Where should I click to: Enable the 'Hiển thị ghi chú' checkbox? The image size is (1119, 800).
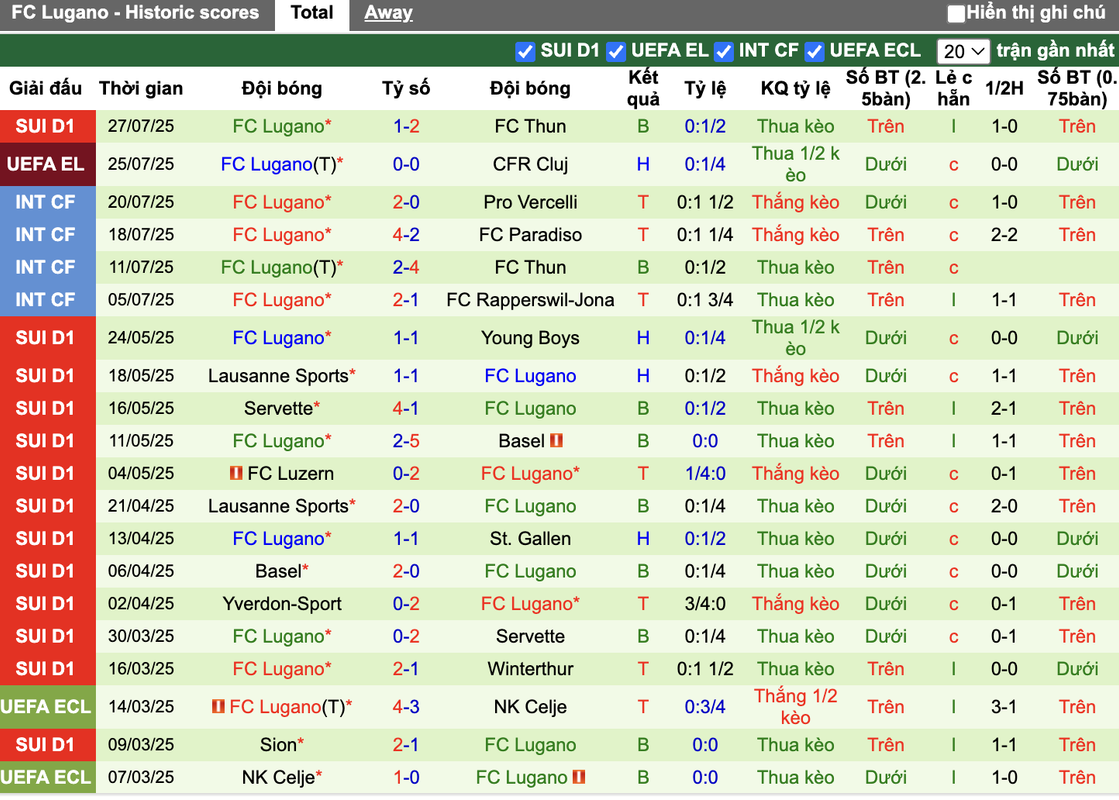pyautogui.click(x=956, y=14)
